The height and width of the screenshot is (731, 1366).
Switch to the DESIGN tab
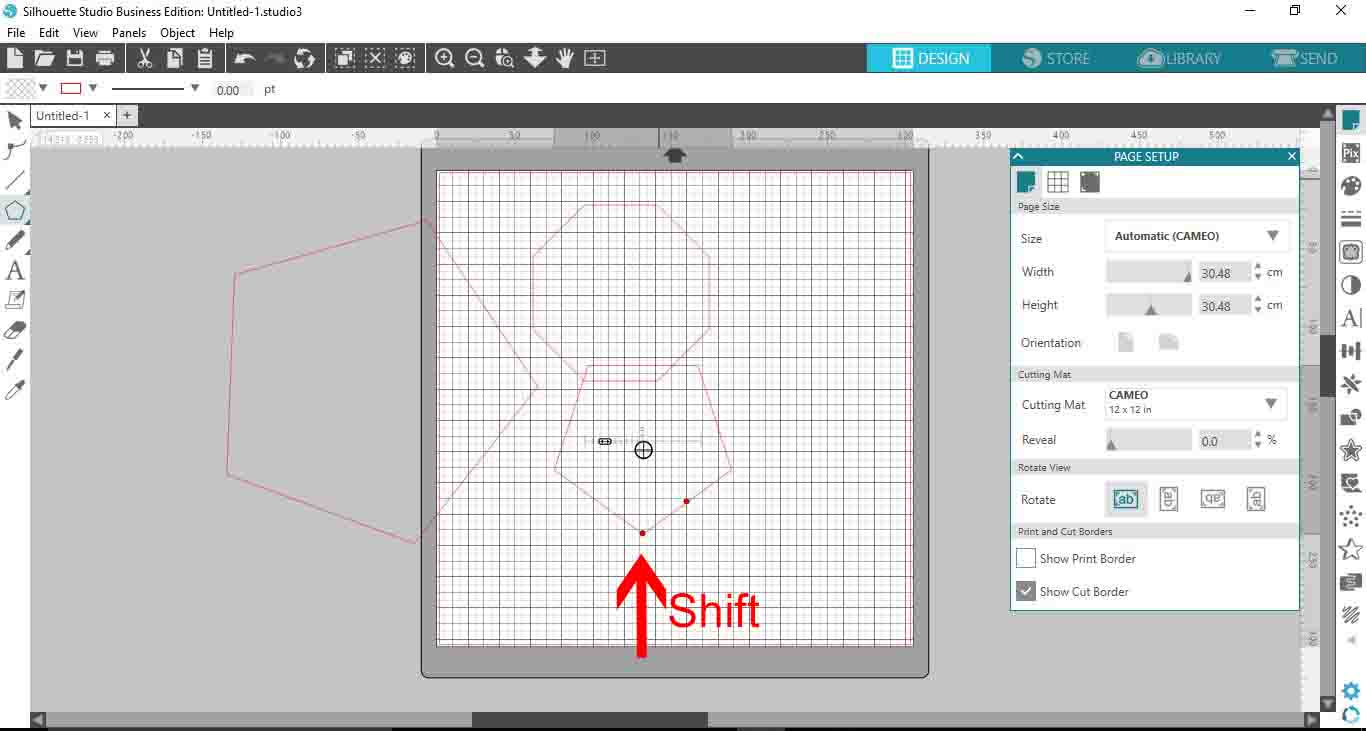[929, 58]
